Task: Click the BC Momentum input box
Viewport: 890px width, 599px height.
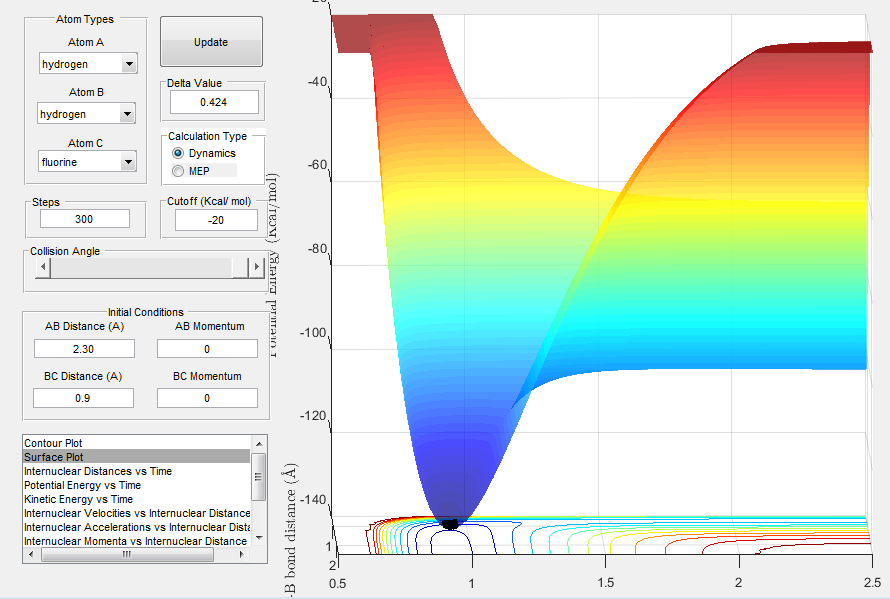Action: [207, 398]
